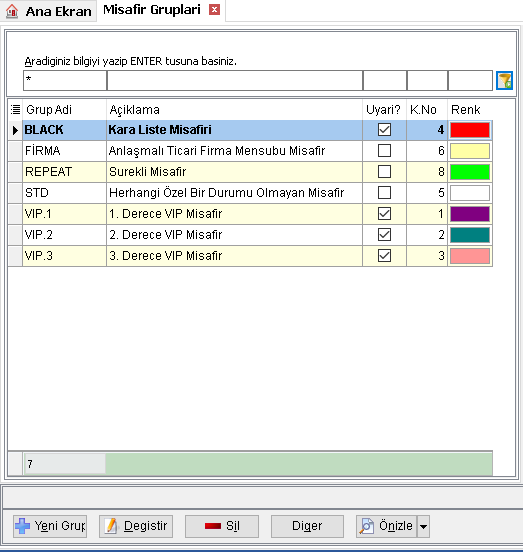Click the filter funnel icon
This screenshot has width=523, height=552.
504,81
